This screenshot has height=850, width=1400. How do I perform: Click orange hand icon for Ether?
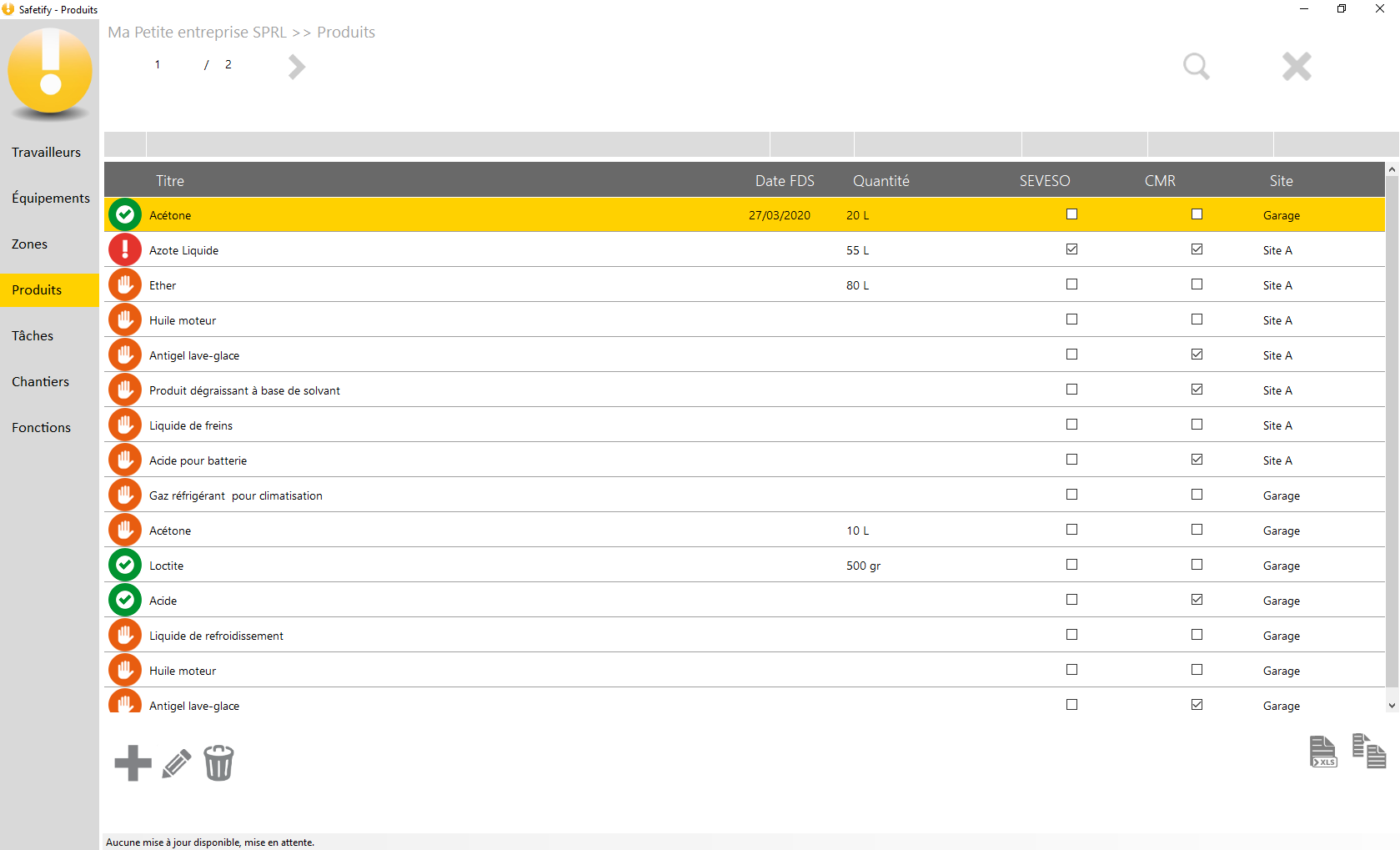pyautogui.click(x=125, y=285)
